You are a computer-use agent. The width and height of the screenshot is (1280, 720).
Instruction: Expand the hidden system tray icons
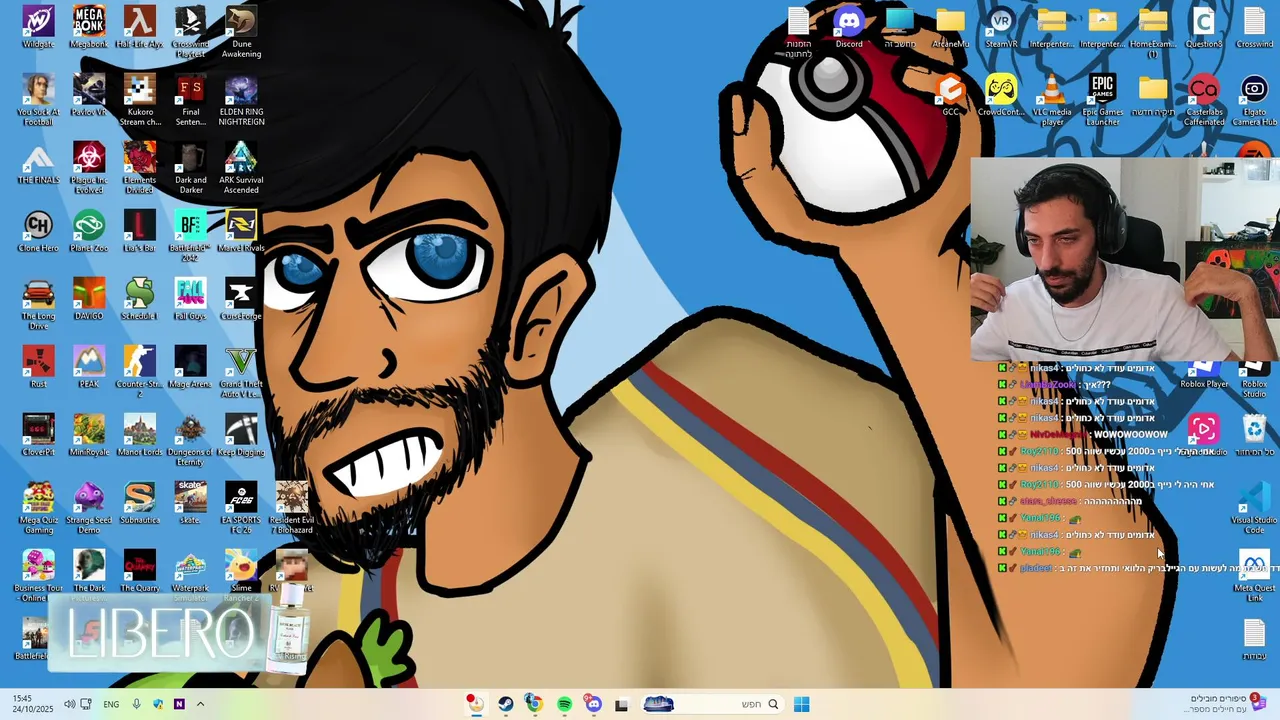coord(200,705)
